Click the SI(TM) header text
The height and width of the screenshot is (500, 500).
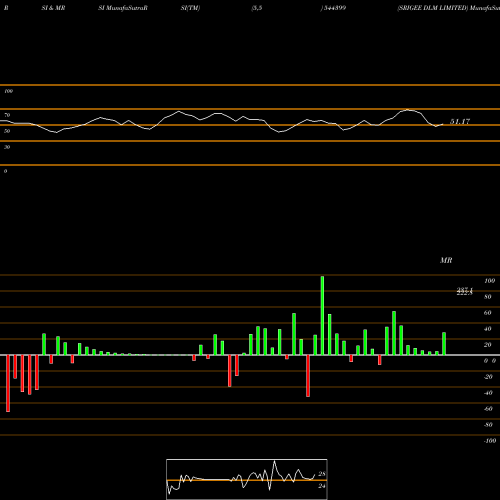190,8
